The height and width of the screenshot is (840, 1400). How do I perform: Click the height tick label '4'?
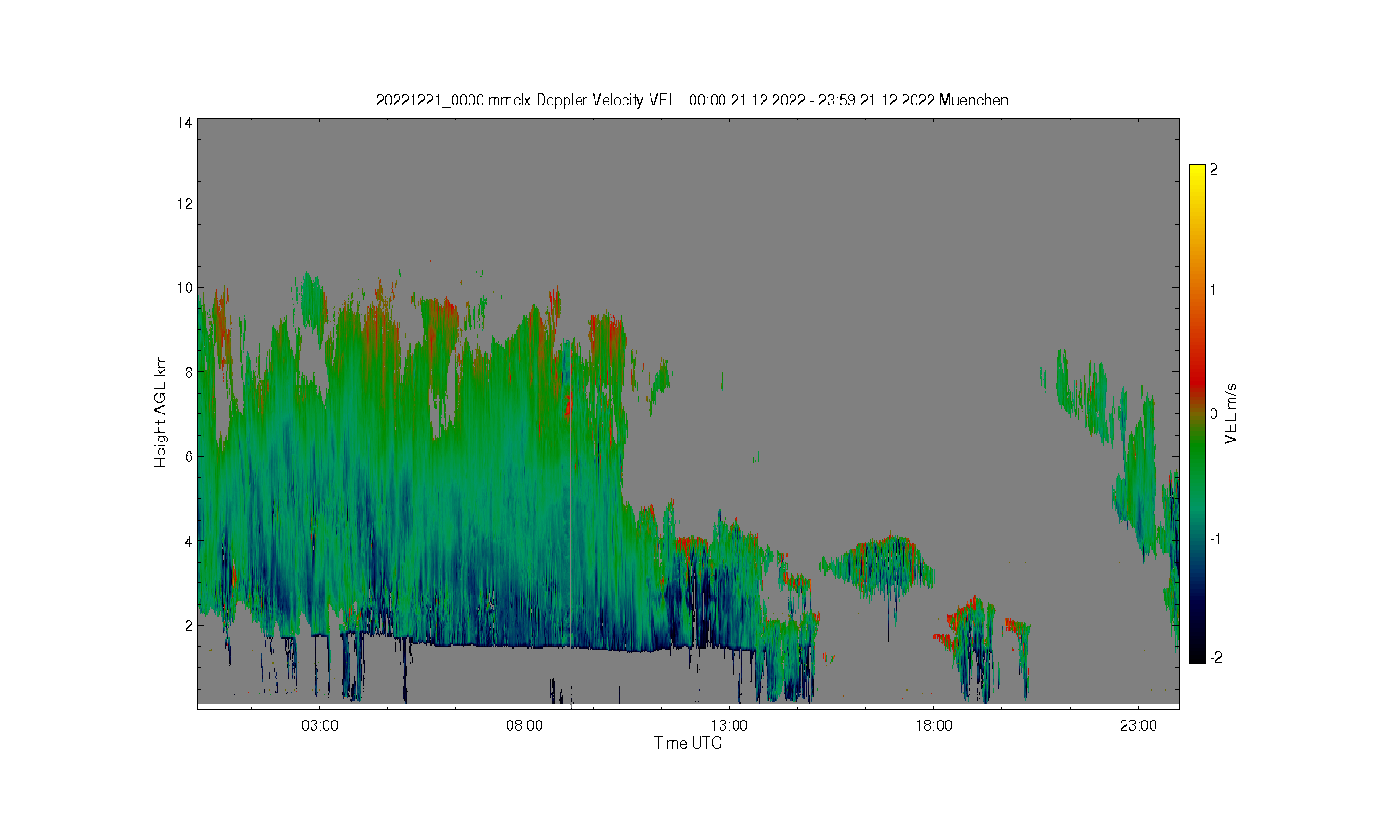[189, 540]
